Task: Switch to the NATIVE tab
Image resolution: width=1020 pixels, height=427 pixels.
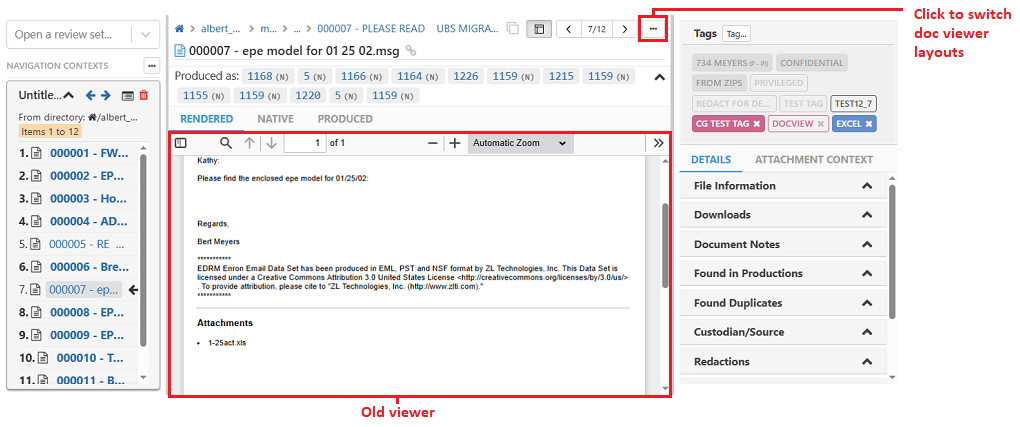Action: [x=275, y=119]
